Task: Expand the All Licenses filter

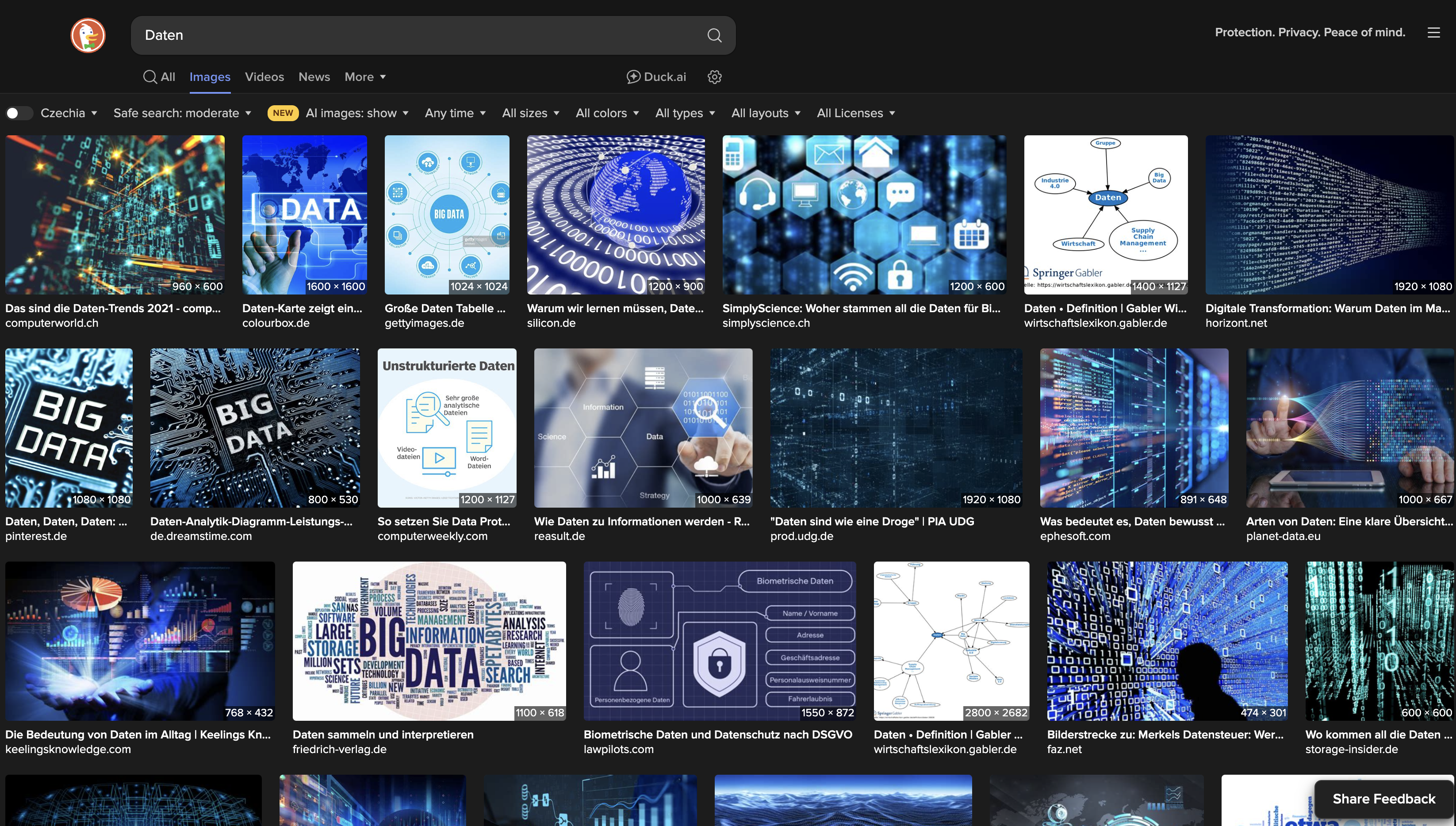Action: 856,113
